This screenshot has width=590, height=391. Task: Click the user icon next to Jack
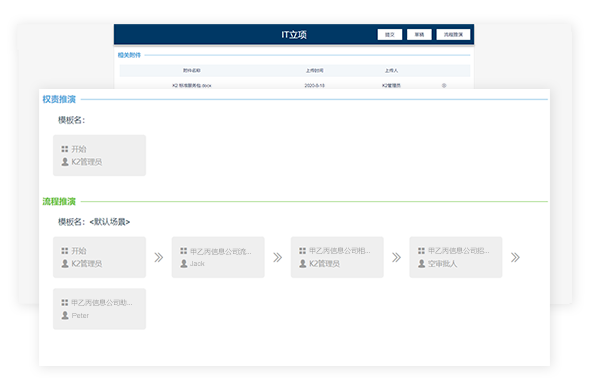click(x=184, y=263)
